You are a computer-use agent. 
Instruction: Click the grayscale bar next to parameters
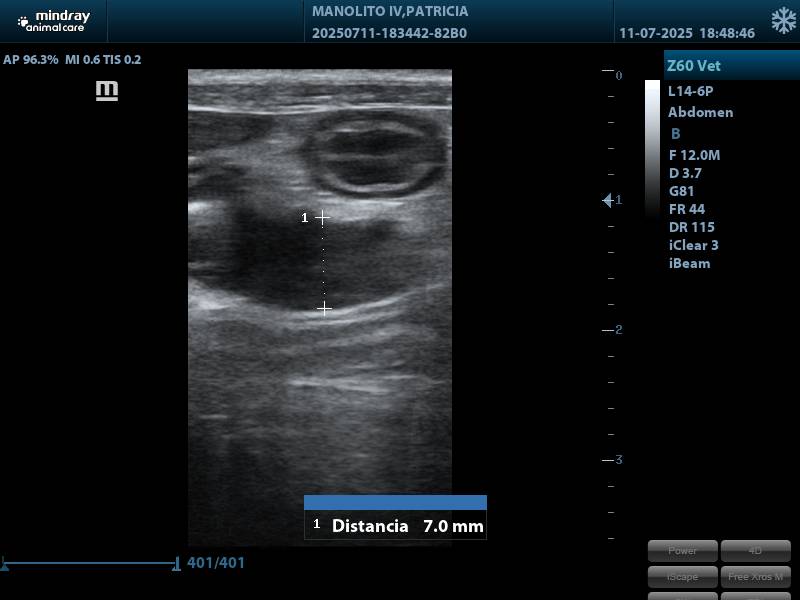pyautogui.click(x=652, y=148)
